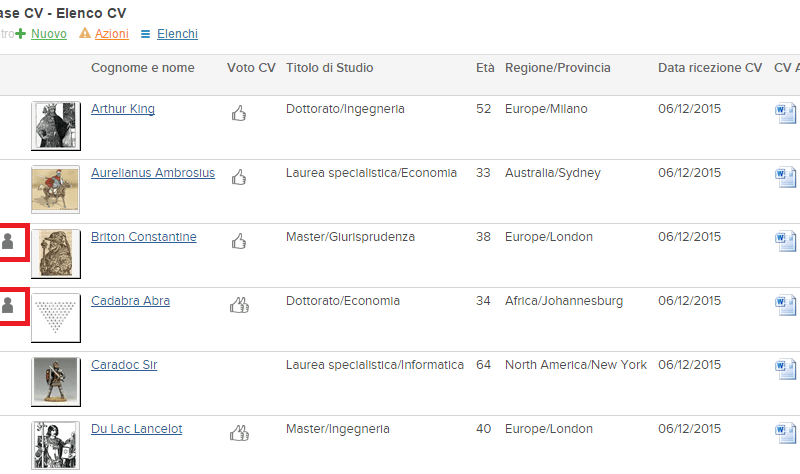Open Word CV document for Arthur King
The image size is (800, 474).
tap(786, 113)
